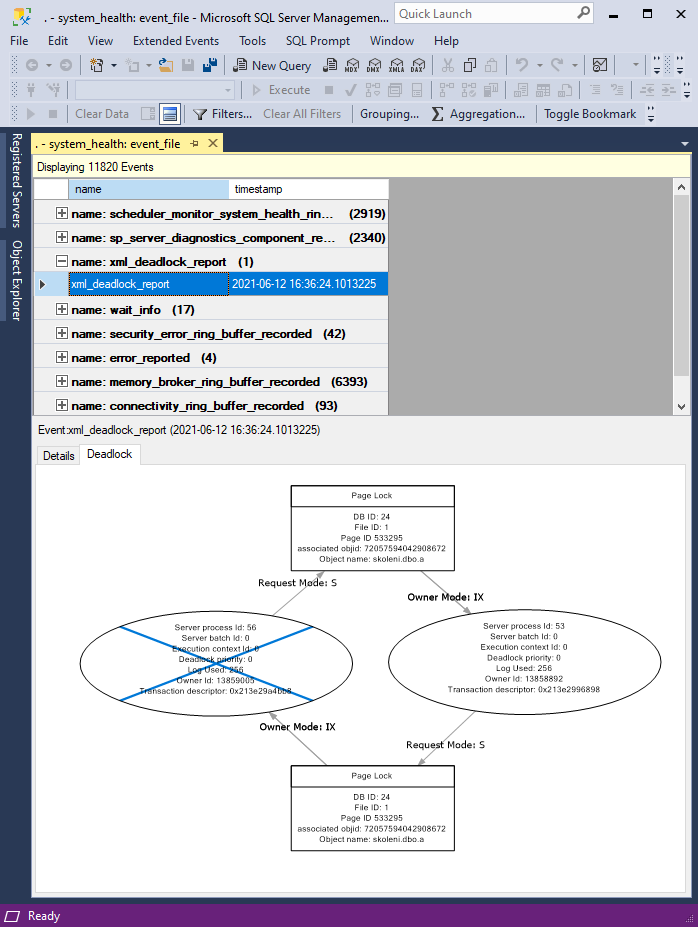Pin the system_health event_file tab

pyautogui.click(x=194, y=144)
